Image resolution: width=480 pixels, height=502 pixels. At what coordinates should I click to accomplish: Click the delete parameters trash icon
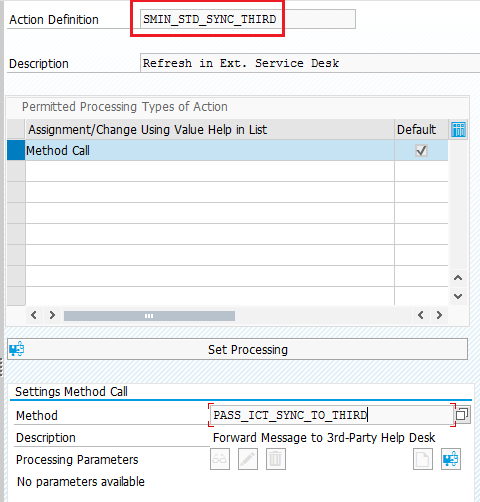coord(276,459)
